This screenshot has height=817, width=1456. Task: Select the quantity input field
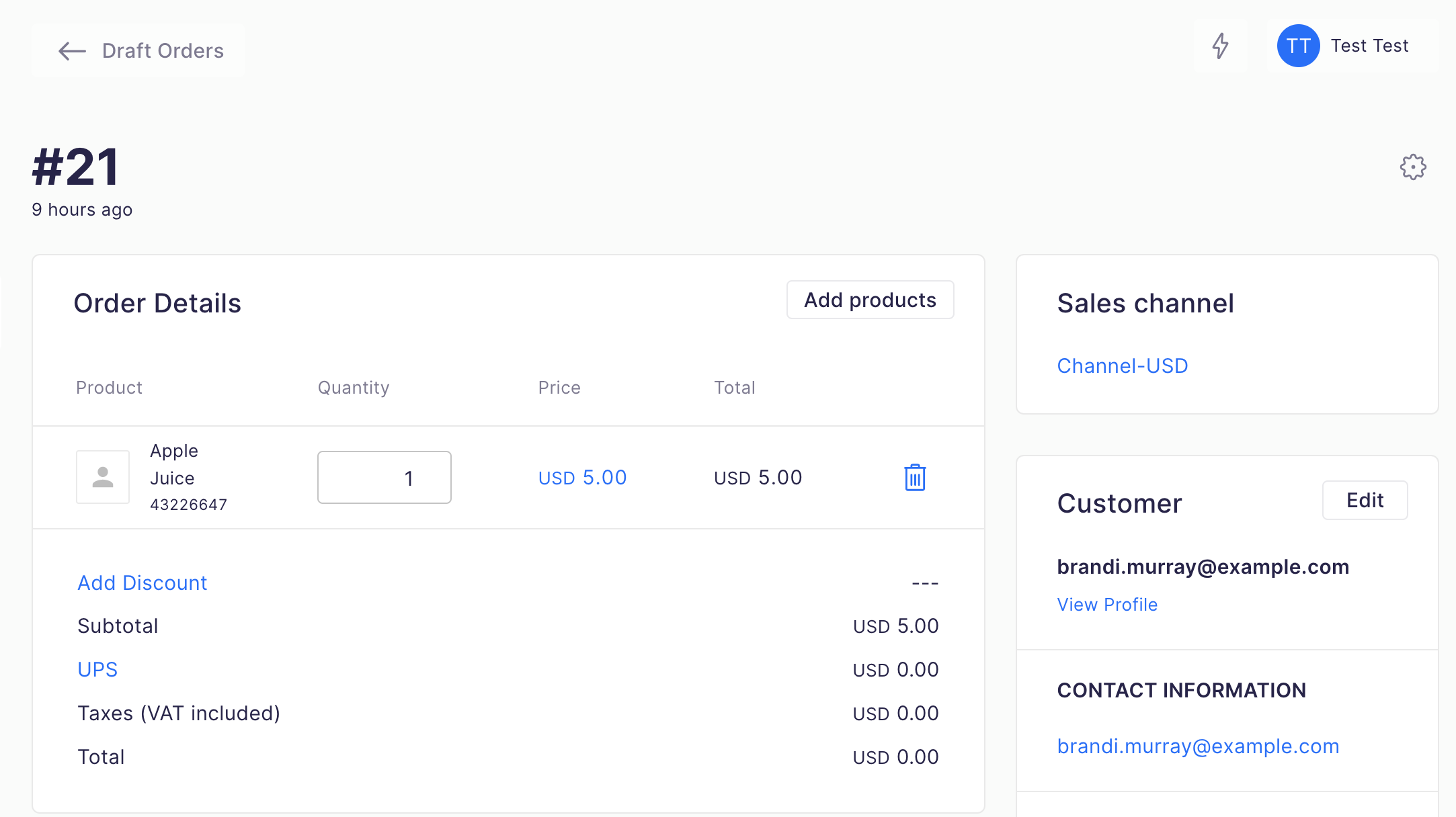384,477
